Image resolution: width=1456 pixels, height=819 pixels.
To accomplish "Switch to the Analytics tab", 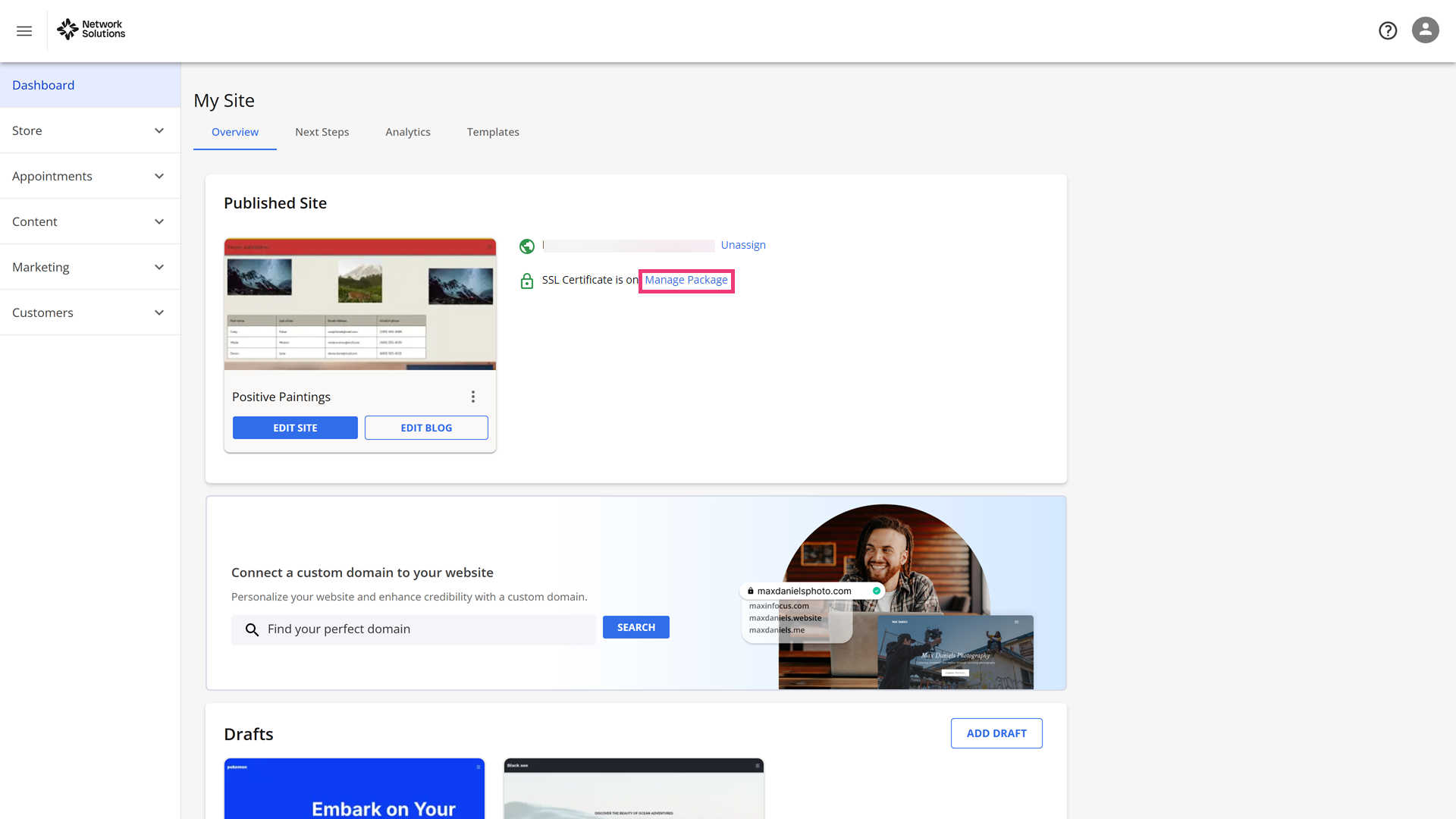I will coord(408,132).
